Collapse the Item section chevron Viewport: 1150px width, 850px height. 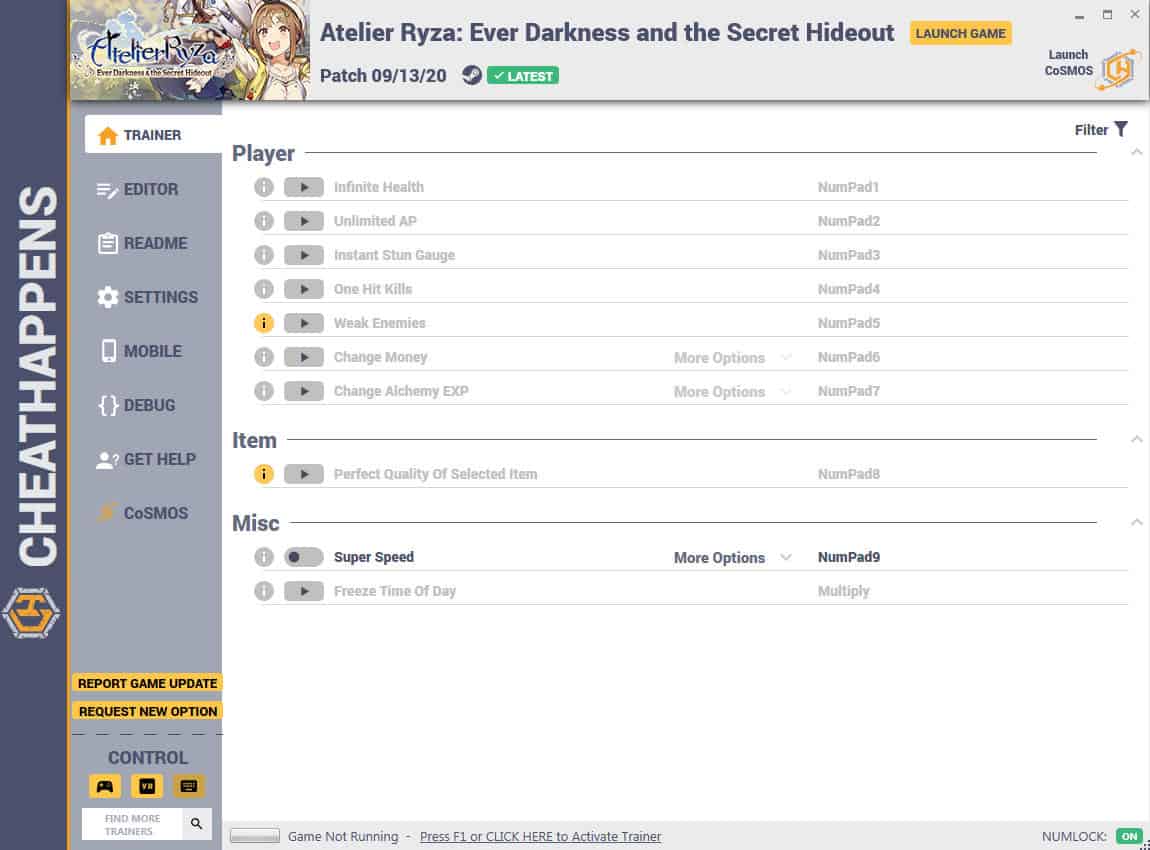(1136, 439)
